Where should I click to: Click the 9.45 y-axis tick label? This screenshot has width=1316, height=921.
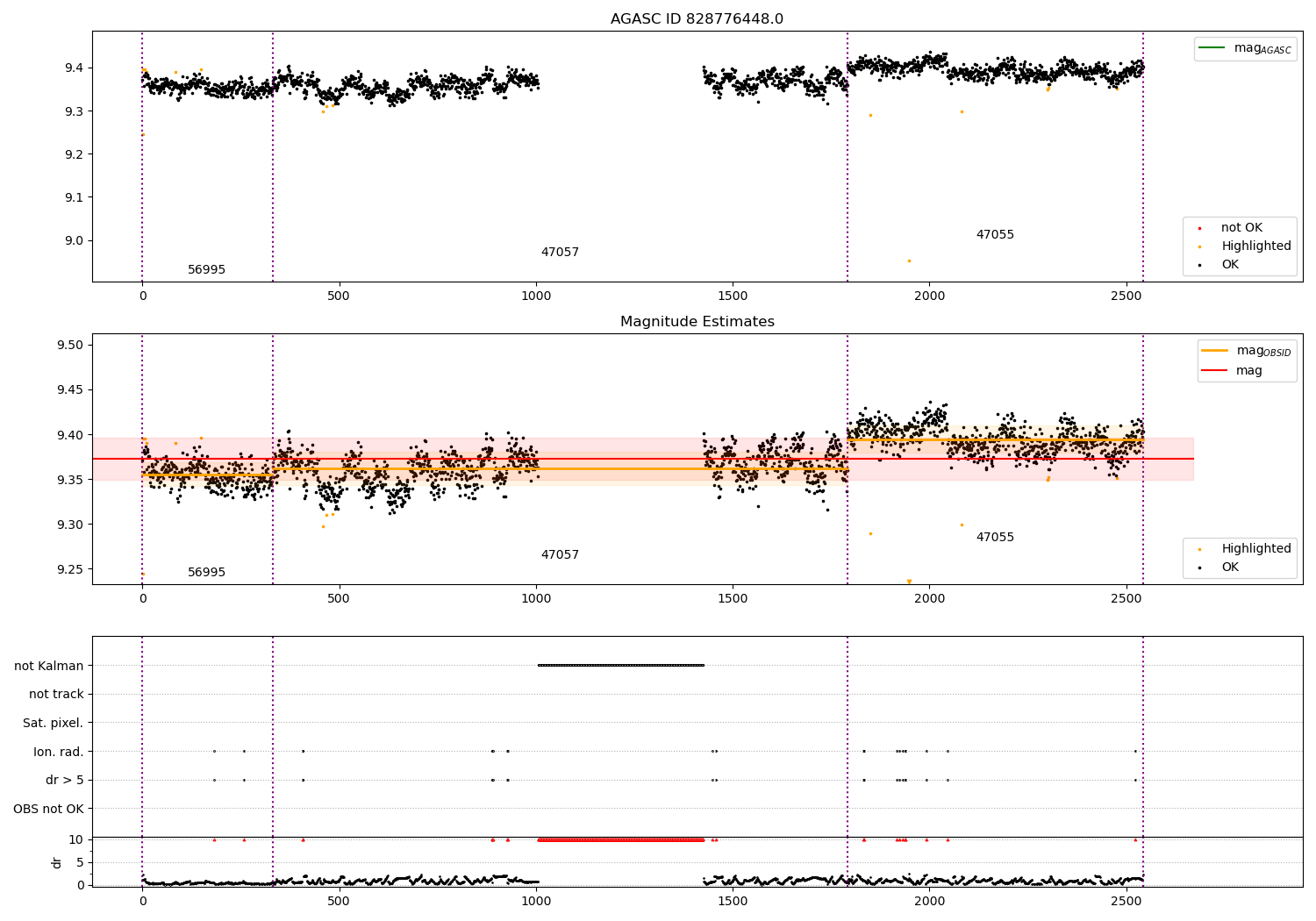[x=69, y=390]
